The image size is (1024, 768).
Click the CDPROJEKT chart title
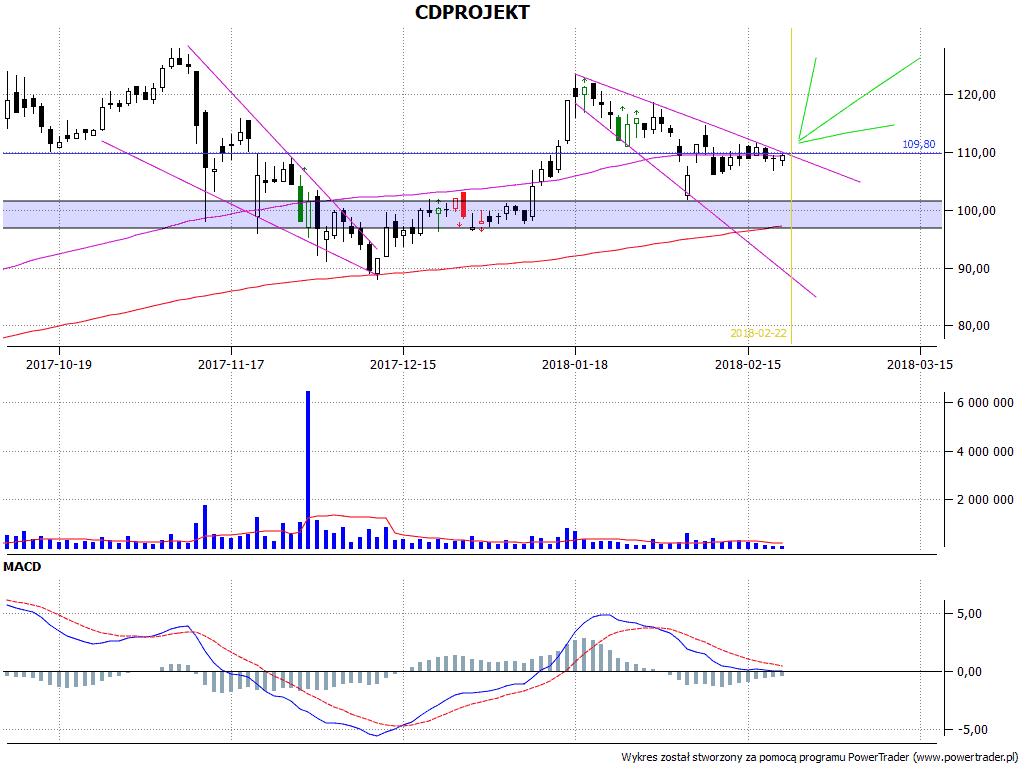(x=472, y=12)
